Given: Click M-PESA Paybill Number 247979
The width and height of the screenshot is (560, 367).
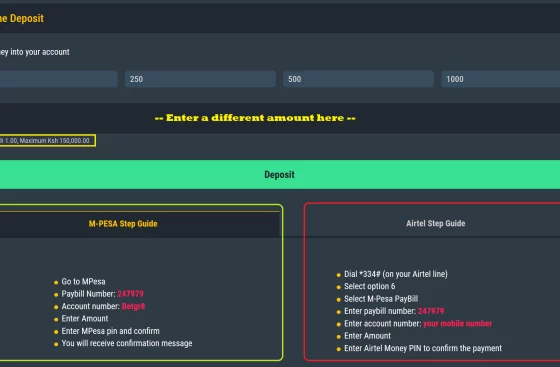Looking at the screenshot, I should pyautogui.click(x=102, y=294).
